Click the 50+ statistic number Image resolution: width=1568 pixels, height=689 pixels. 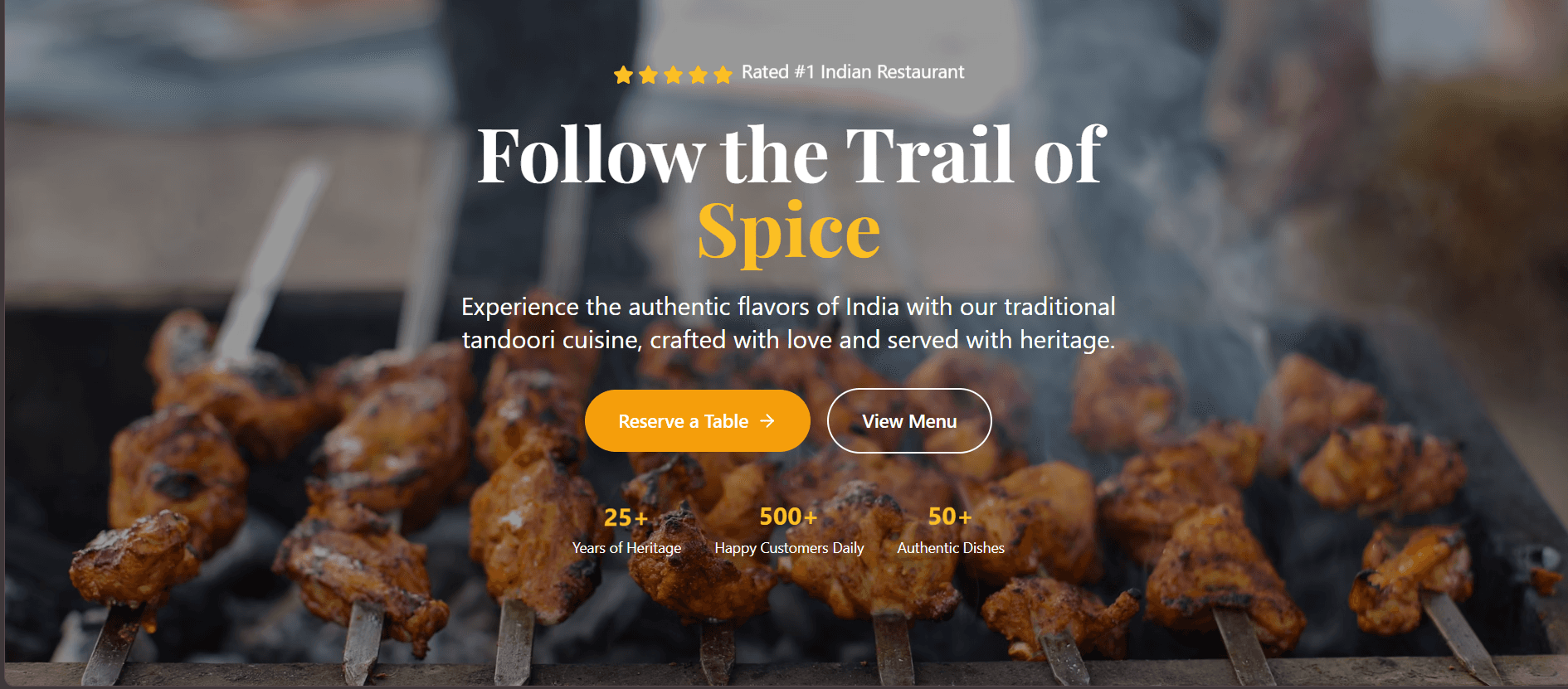[x=950, y=517]
